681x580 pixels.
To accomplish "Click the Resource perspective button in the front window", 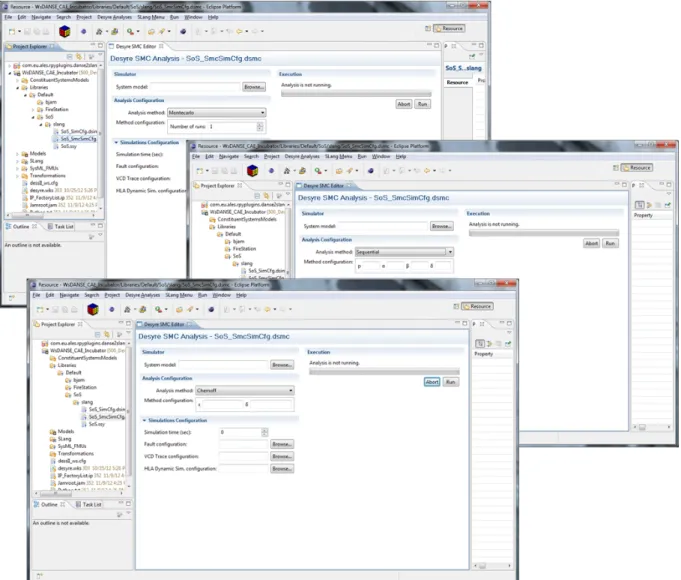I will point(477,306).
